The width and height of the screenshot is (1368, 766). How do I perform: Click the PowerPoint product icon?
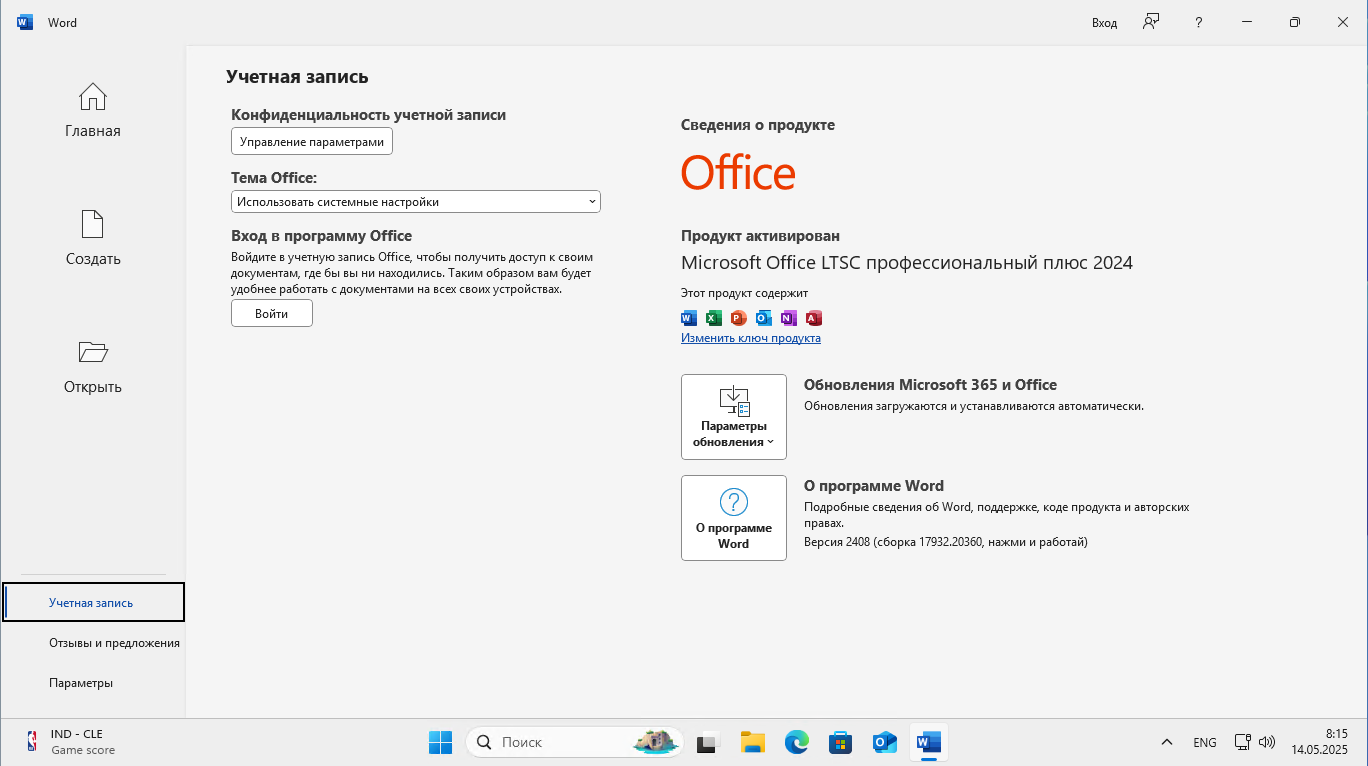point(738,318)
